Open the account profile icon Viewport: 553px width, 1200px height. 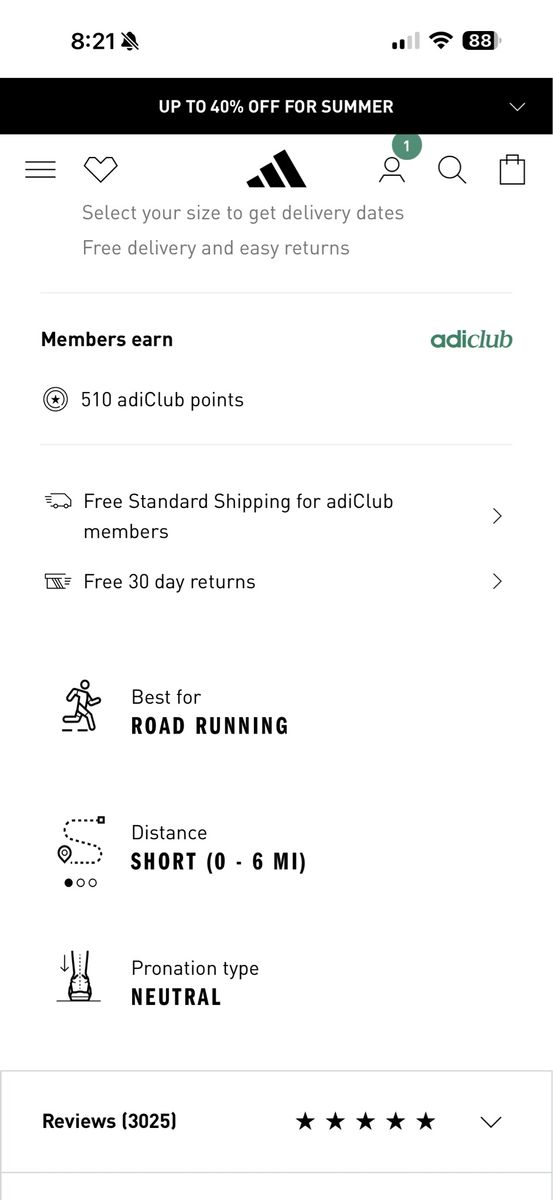(392, 170)
